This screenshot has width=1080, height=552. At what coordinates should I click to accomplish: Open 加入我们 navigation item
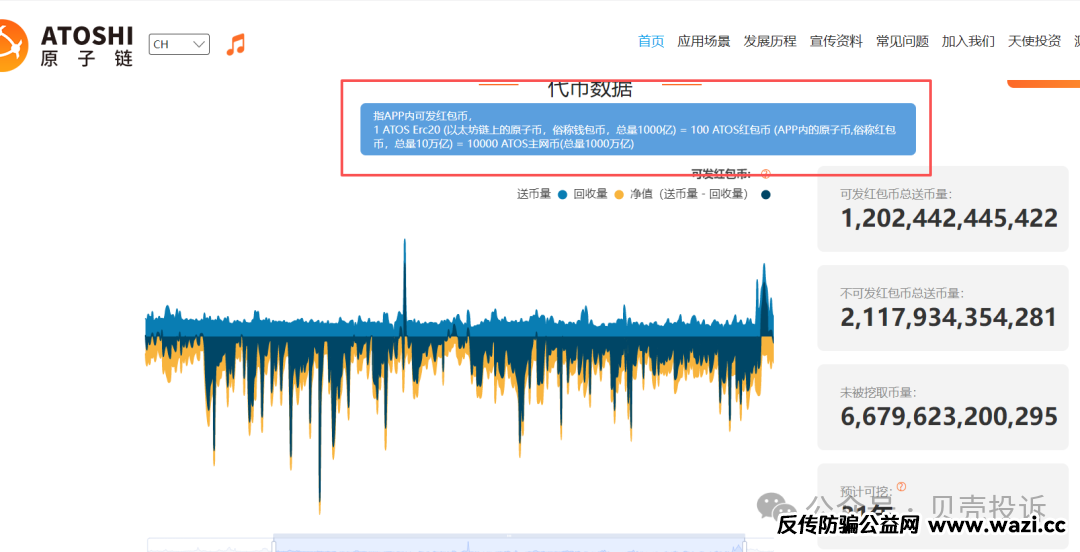[968, 41]
